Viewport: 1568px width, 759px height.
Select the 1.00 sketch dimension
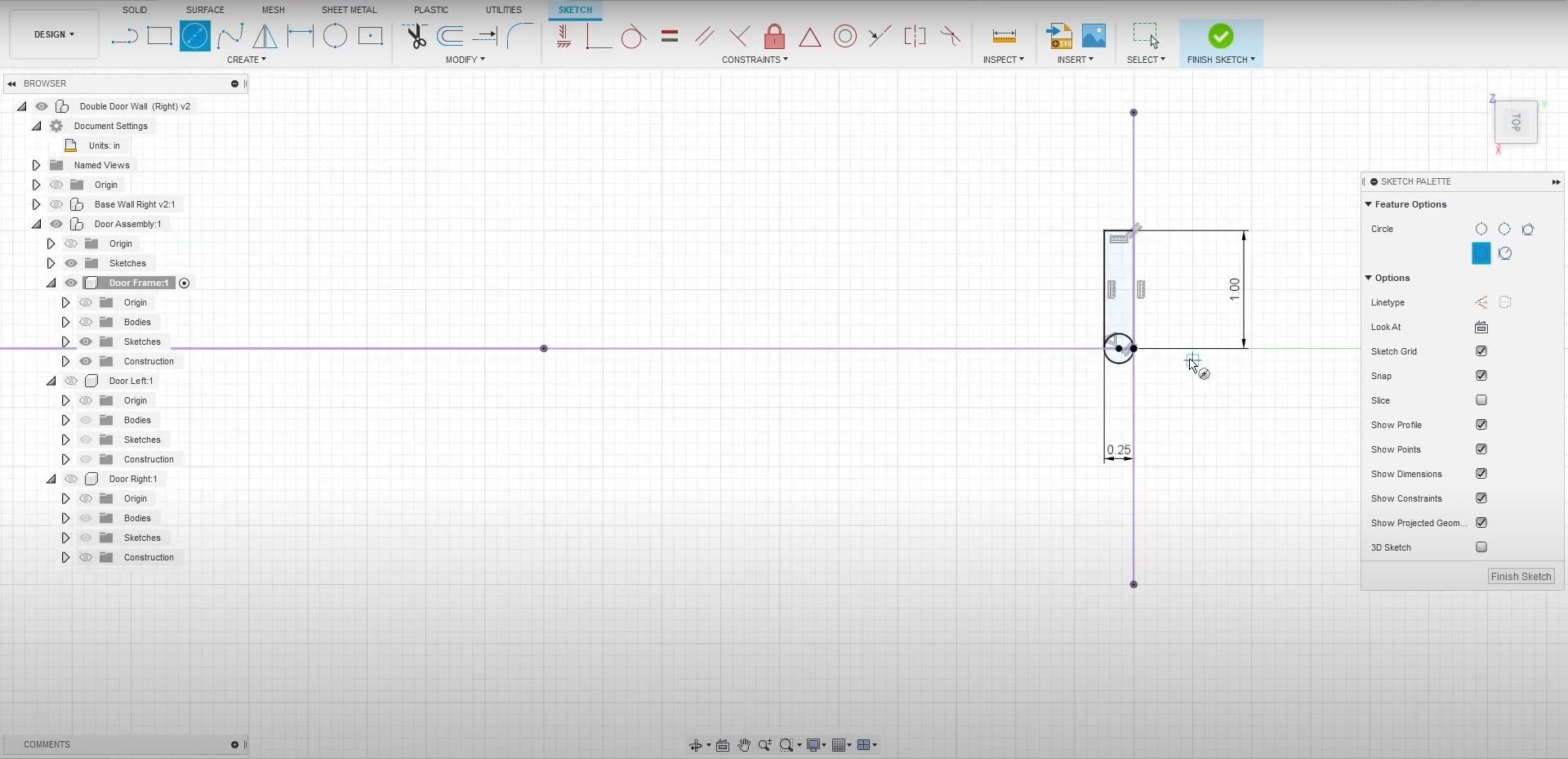pos(1234,289)
